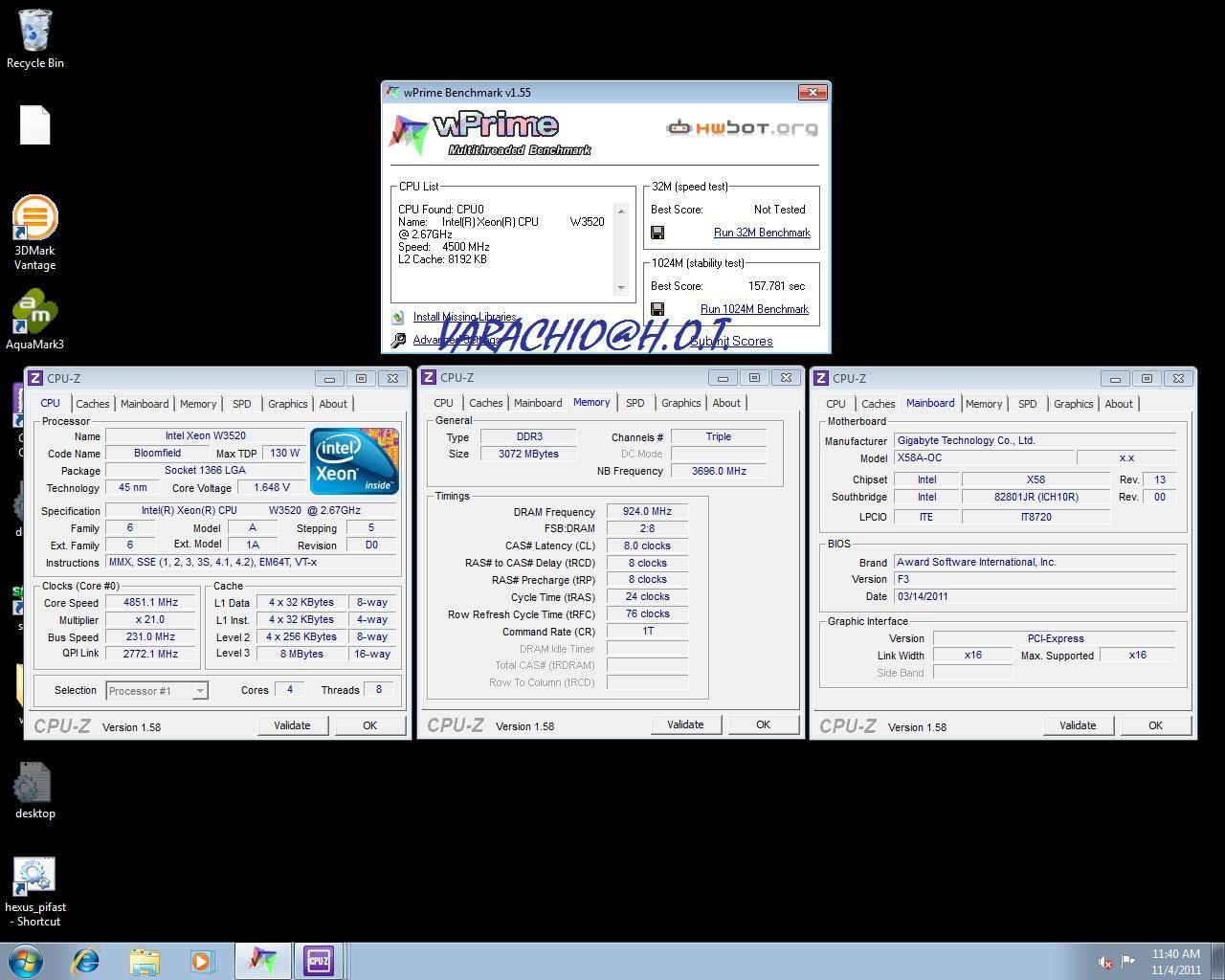Click the HWBOT.org logo in wPrime
The width and height of the screenshot is (1225, 980).
[x=742, y=127]
